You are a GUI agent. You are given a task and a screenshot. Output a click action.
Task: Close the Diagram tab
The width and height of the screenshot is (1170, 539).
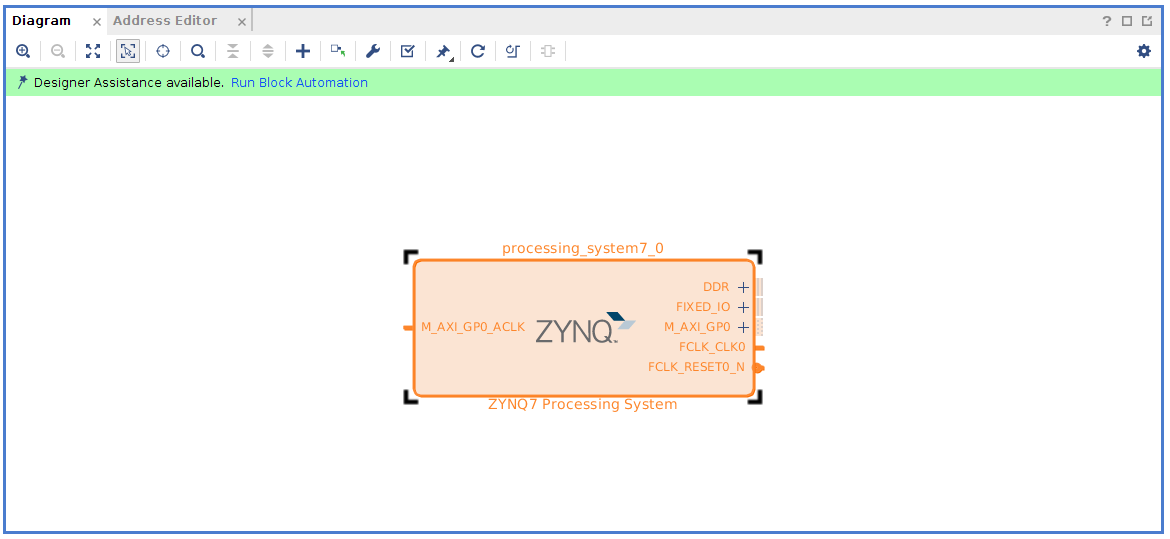[x=96, y=22]
